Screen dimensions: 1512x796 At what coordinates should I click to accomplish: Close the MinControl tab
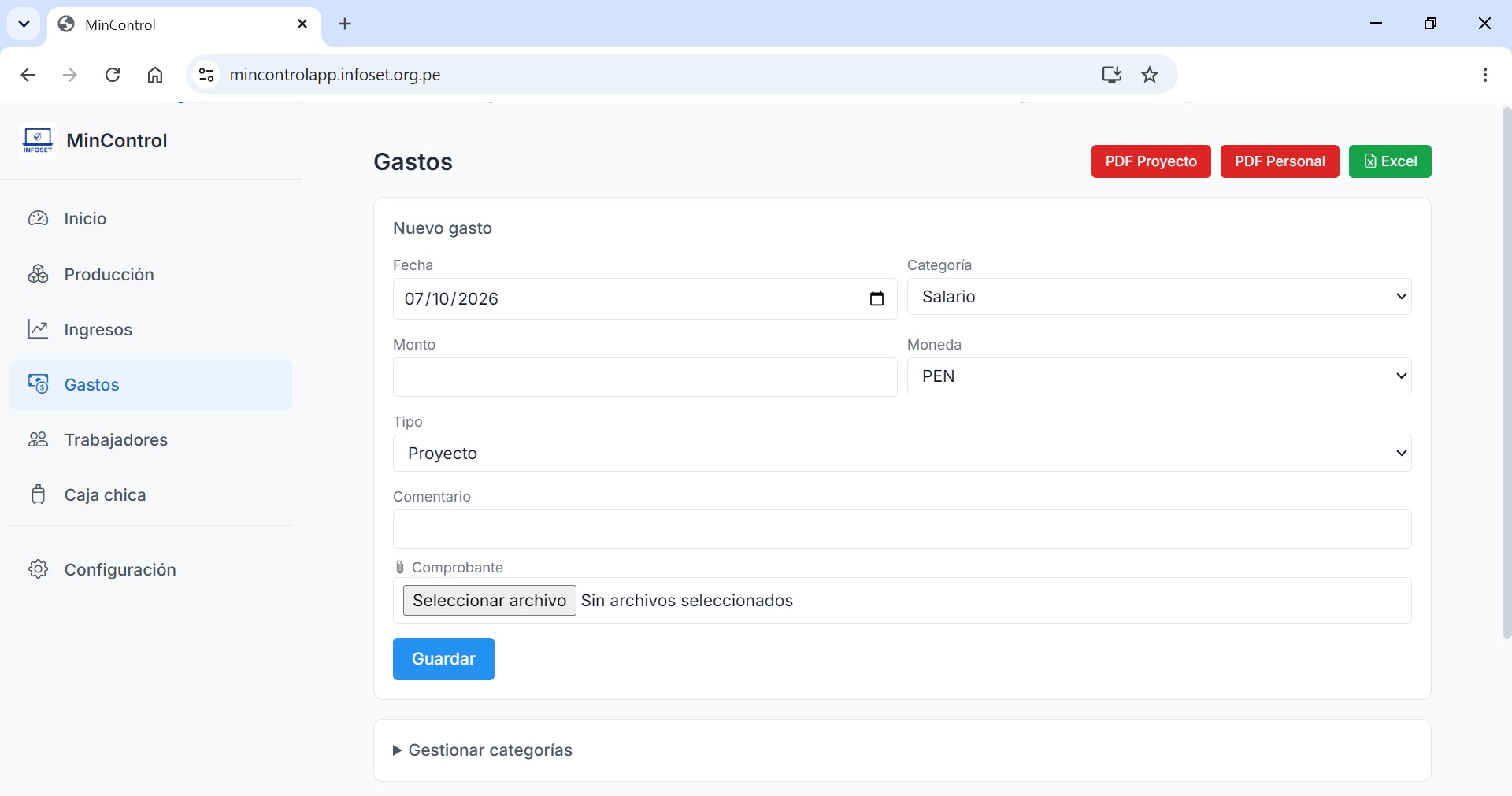tap(302, 24)
